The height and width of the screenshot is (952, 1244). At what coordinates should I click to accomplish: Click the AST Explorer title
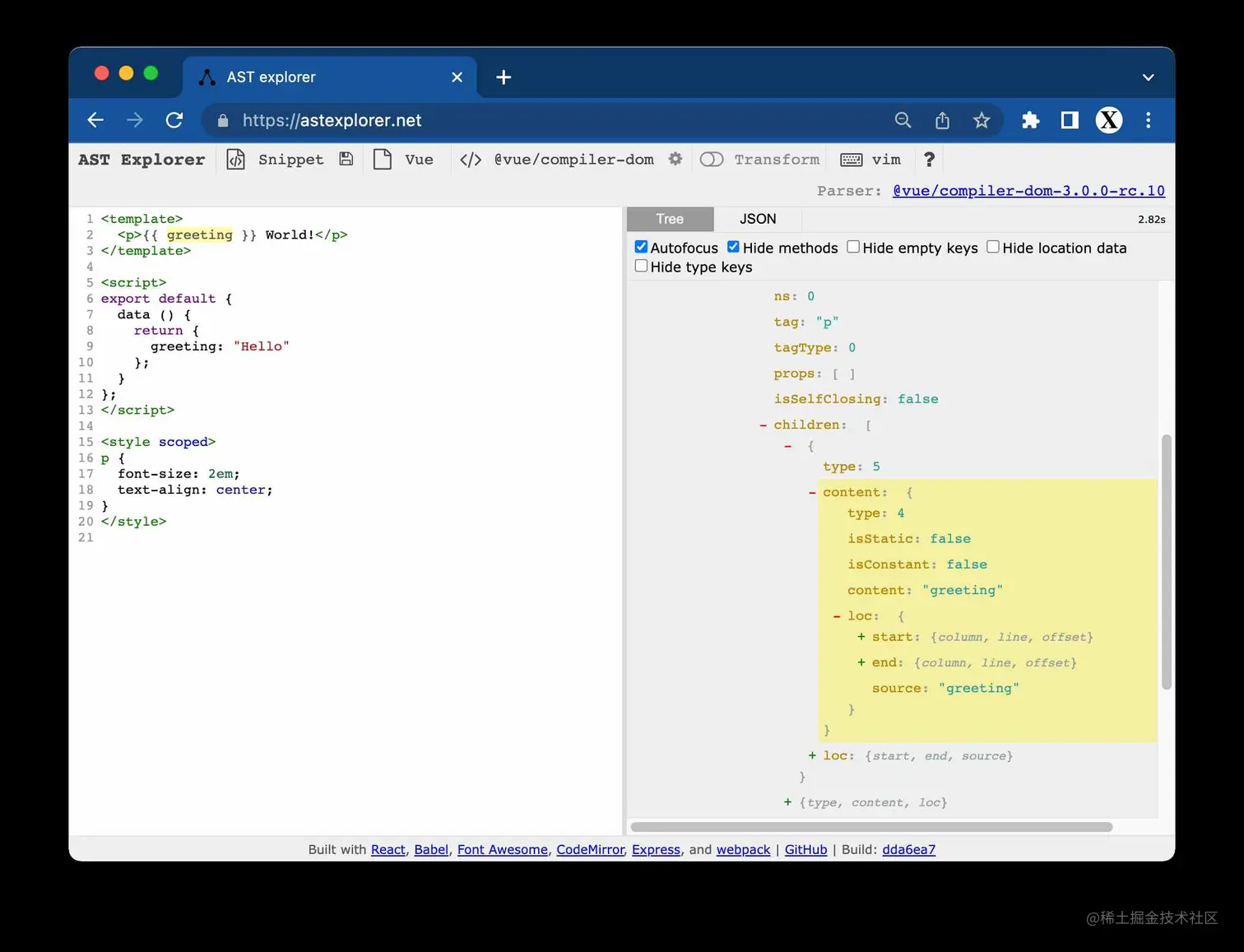point(142,160)
